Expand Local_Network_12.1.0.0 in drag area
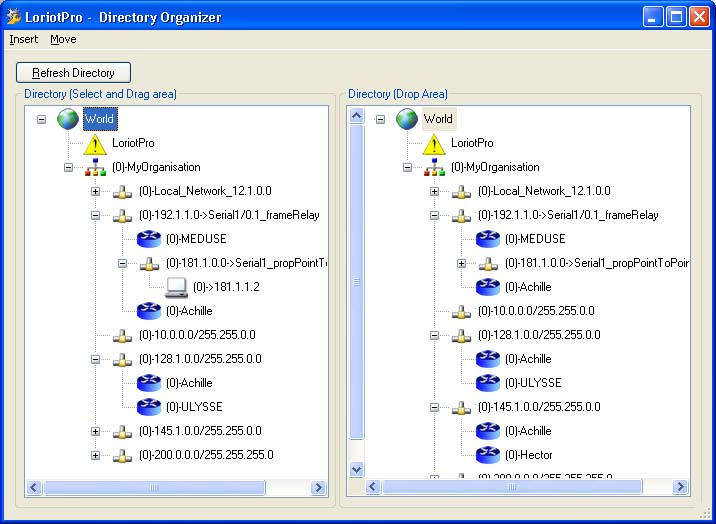Image resolution: width=716 pixels, height=524 pixels. point(95,192)
